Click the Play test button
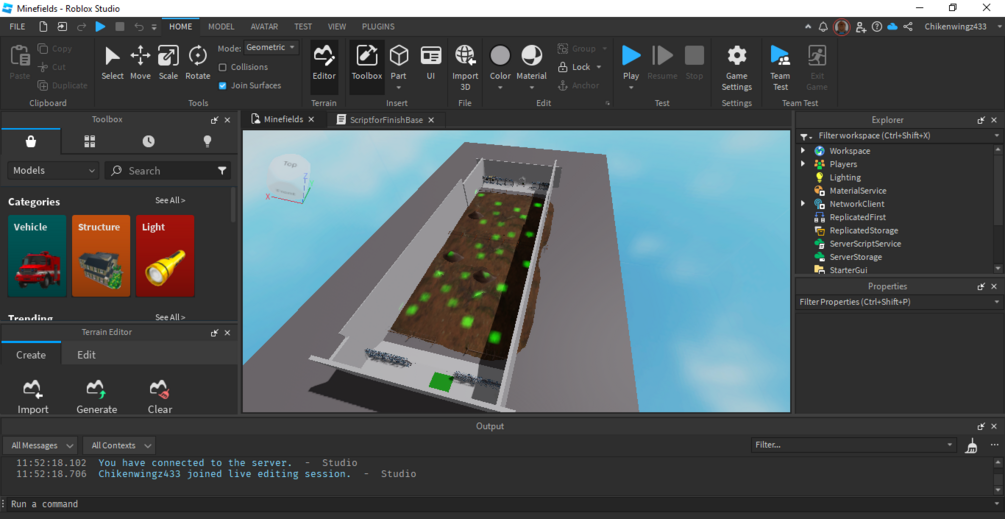Image resolution: width=1005 pixels, height=519 pixels. pos(631,56)
